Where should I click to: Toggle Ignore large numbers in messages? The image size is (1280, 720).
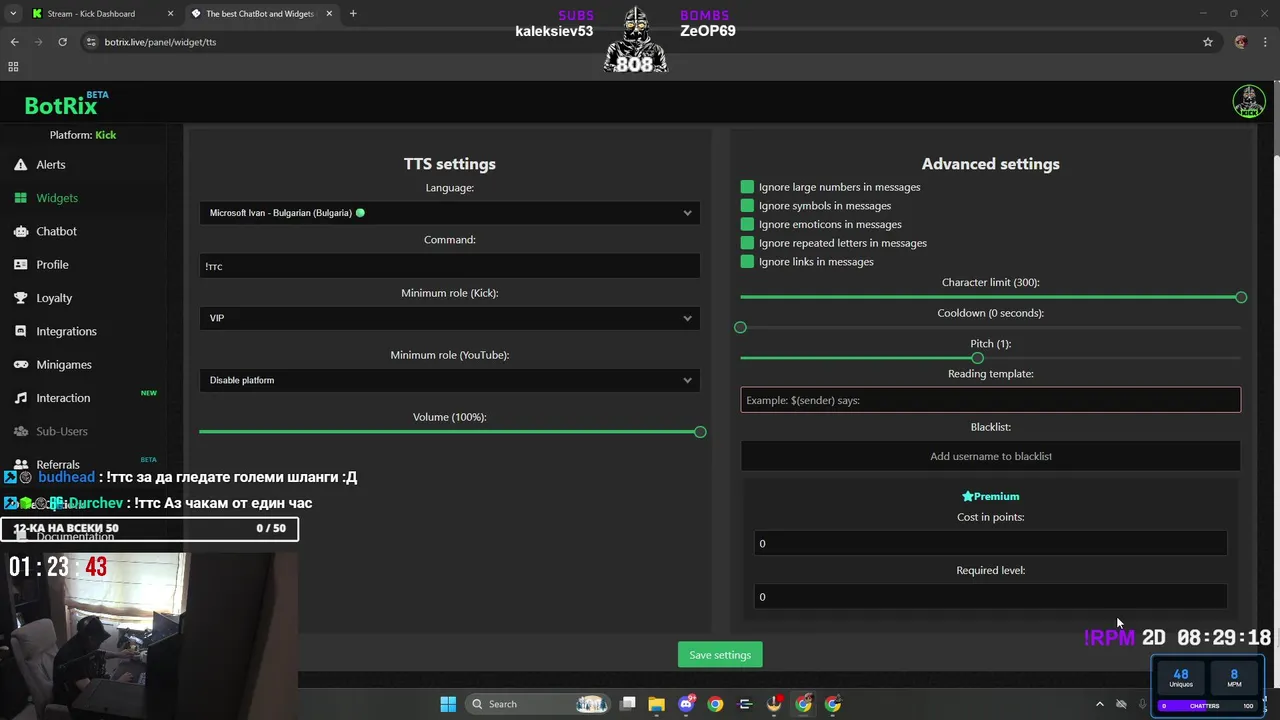tap(747, 187)
